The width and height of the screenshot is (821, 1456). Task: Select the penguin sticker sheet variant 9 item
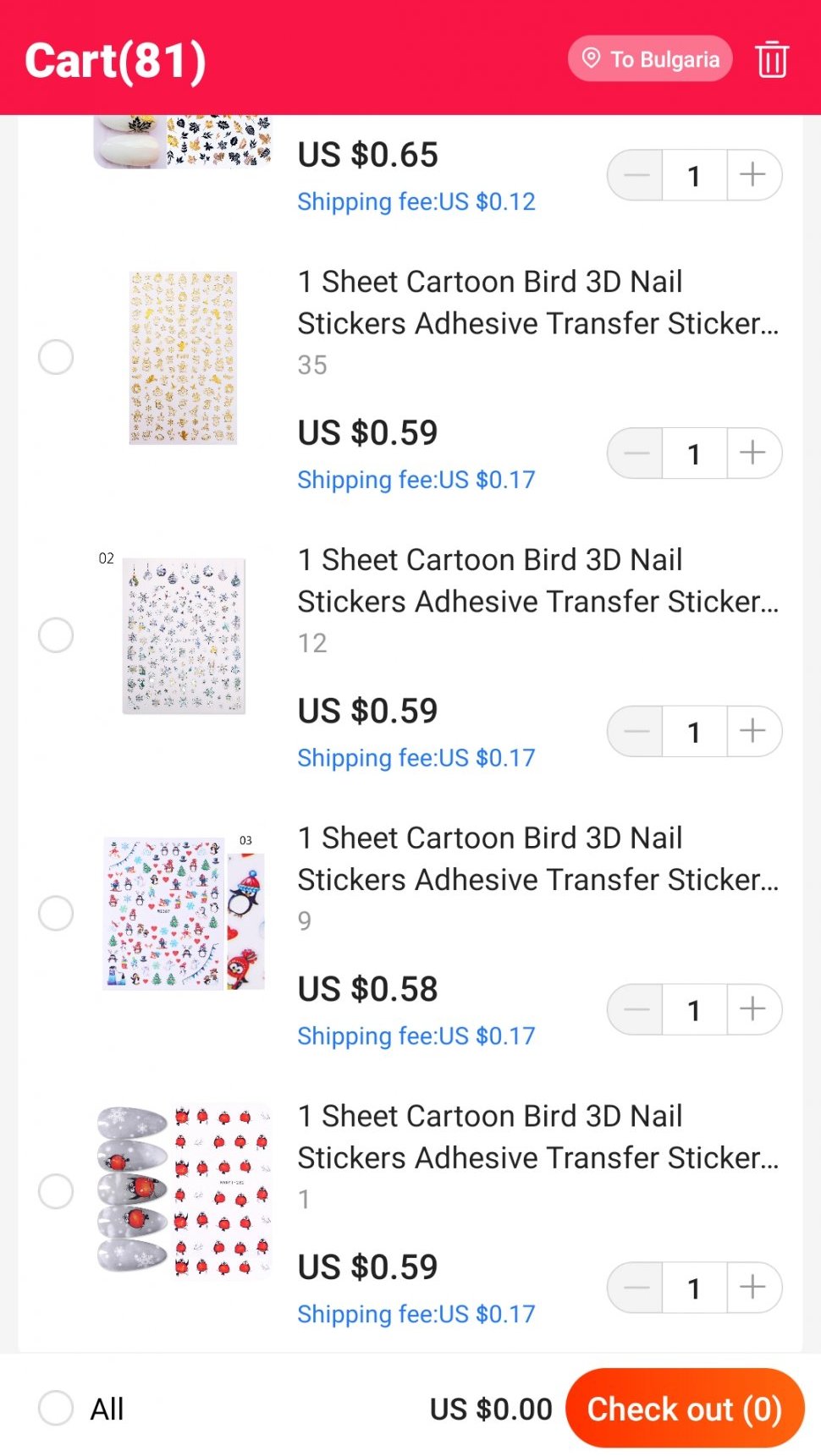click(x=56, y=914)
